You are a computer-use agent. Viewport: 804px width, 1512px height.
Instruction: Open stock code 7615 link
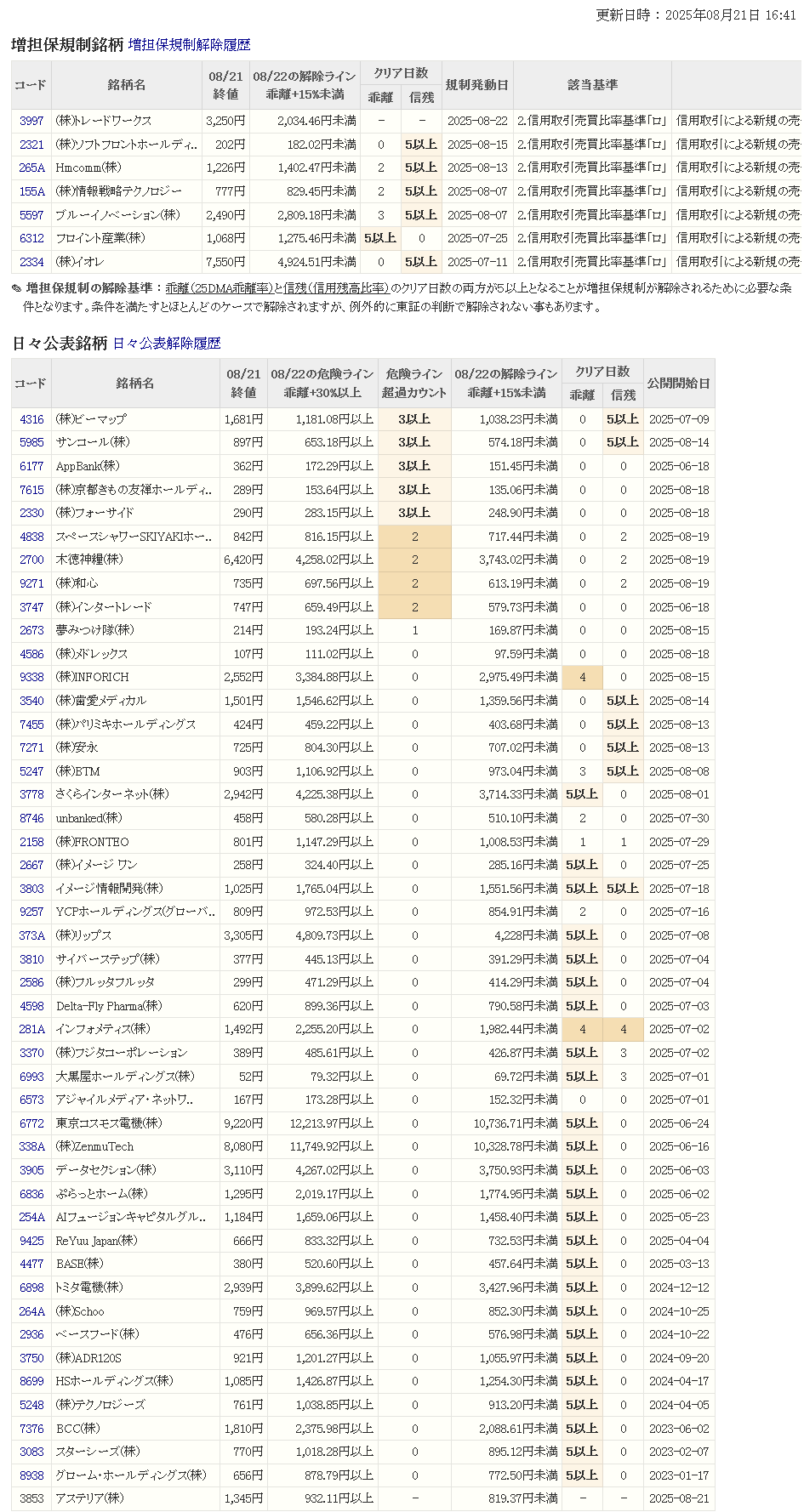point(31,490)
